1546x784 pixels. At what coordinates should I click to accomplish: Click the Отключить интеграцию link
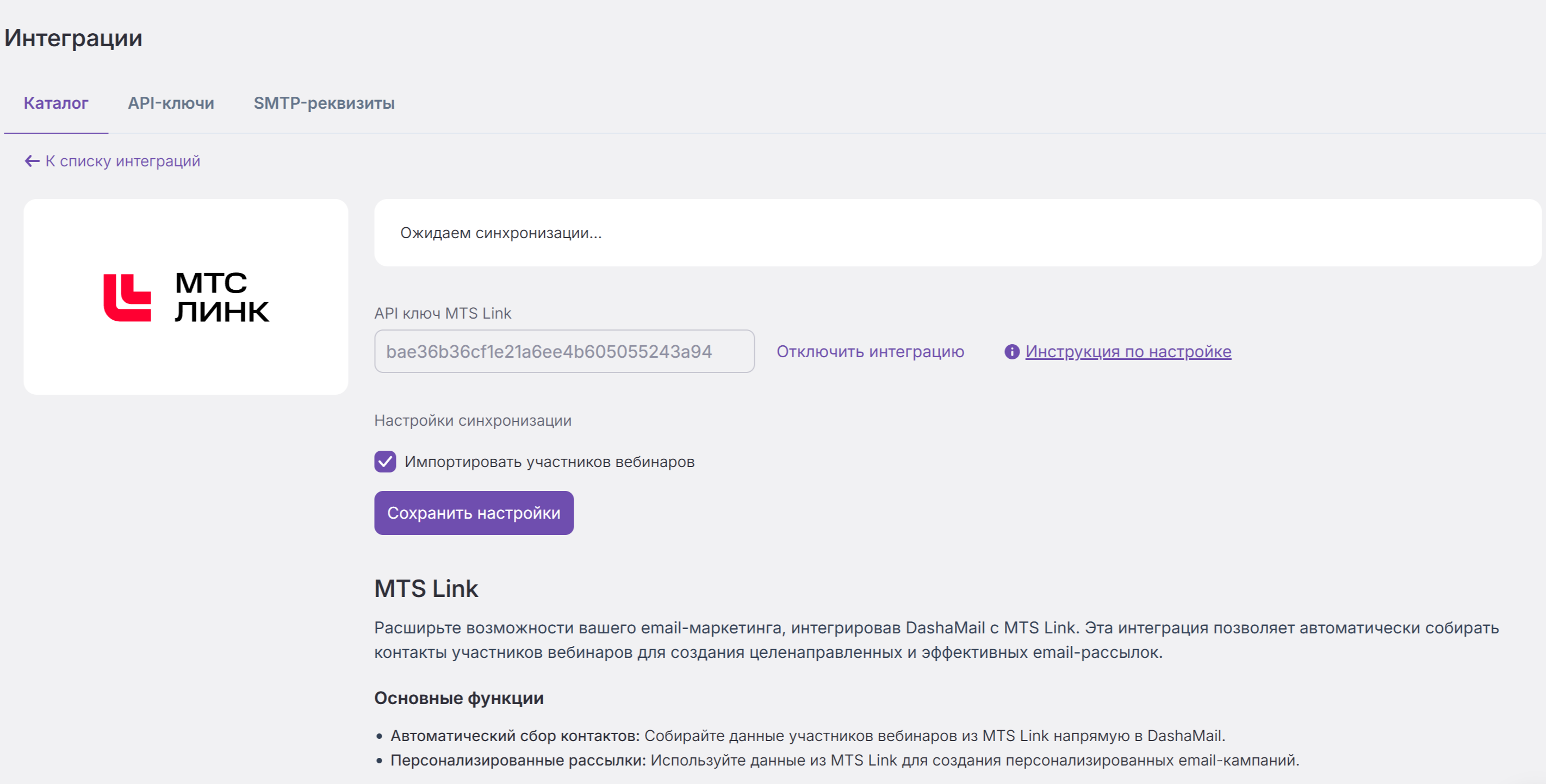[x=870, y=352]
